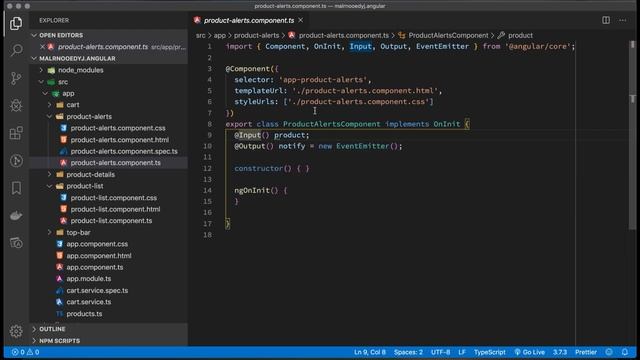Open the Bookmarks view in activity bar

pos(16,188)
